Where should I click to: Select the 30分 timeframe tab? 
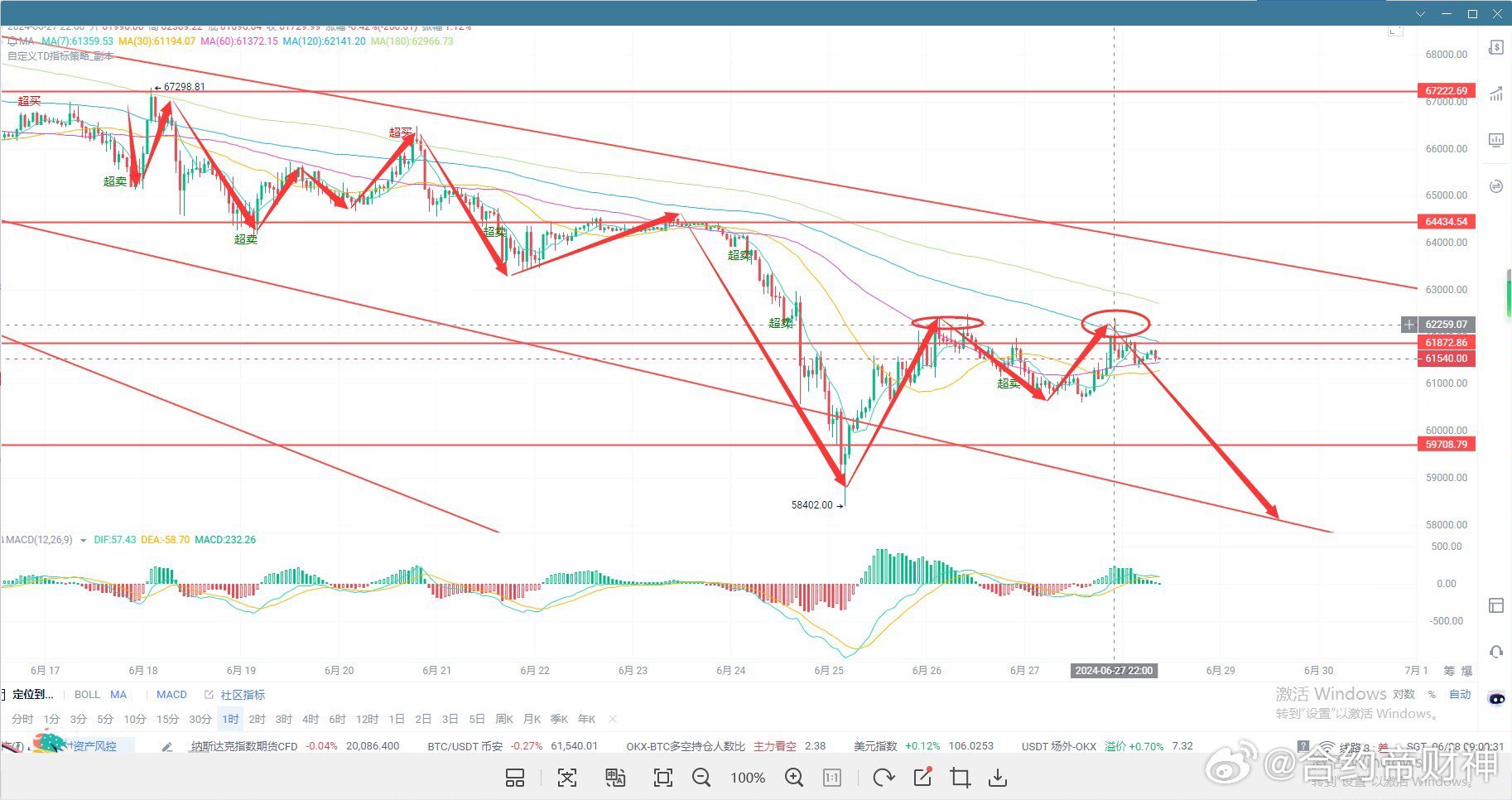click(200, 719)
